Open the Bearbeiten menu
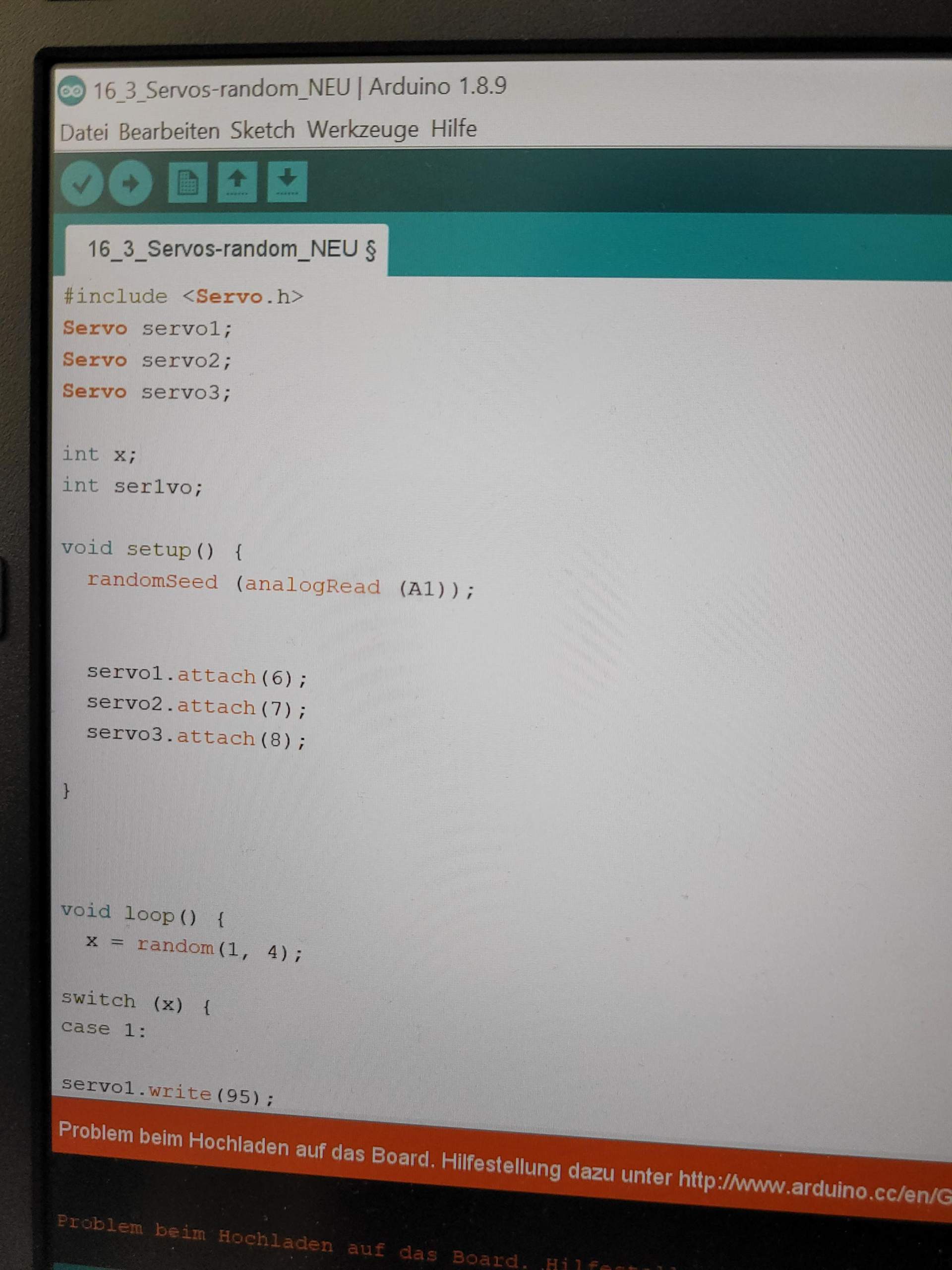 171,131
